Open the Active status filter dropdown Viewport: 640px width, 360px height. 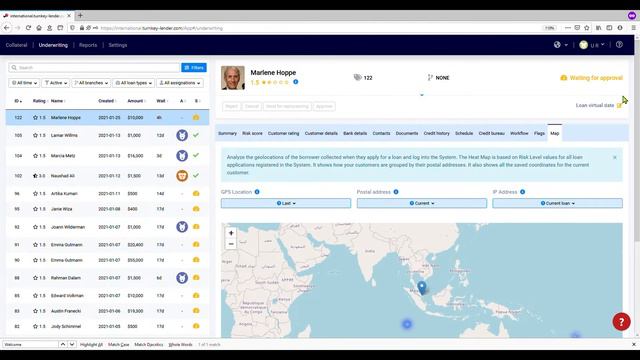(x=56, y=83)
